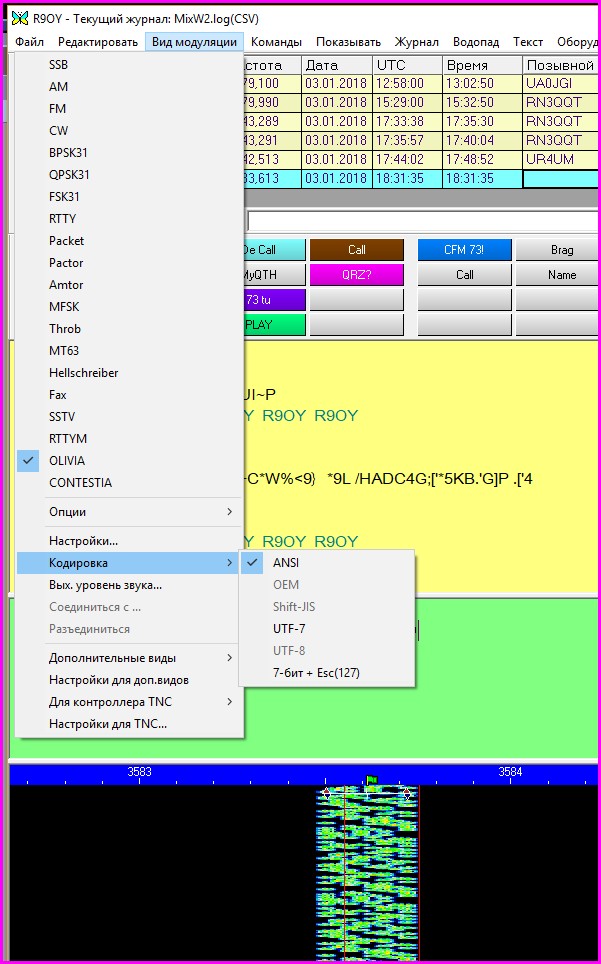
Task: Open the Файл menu
Action: (29, 42)
